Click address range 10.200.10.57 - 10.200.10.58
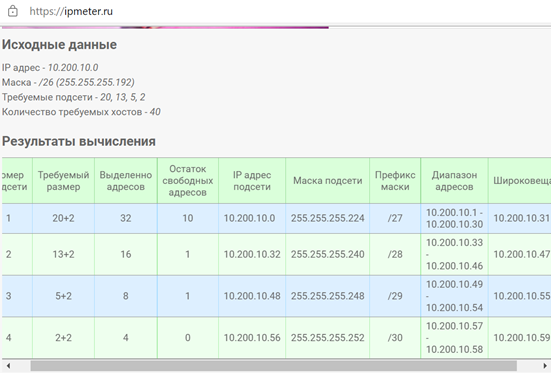The image size is (551, 373). pyautogui.click(x=454, y=338)
